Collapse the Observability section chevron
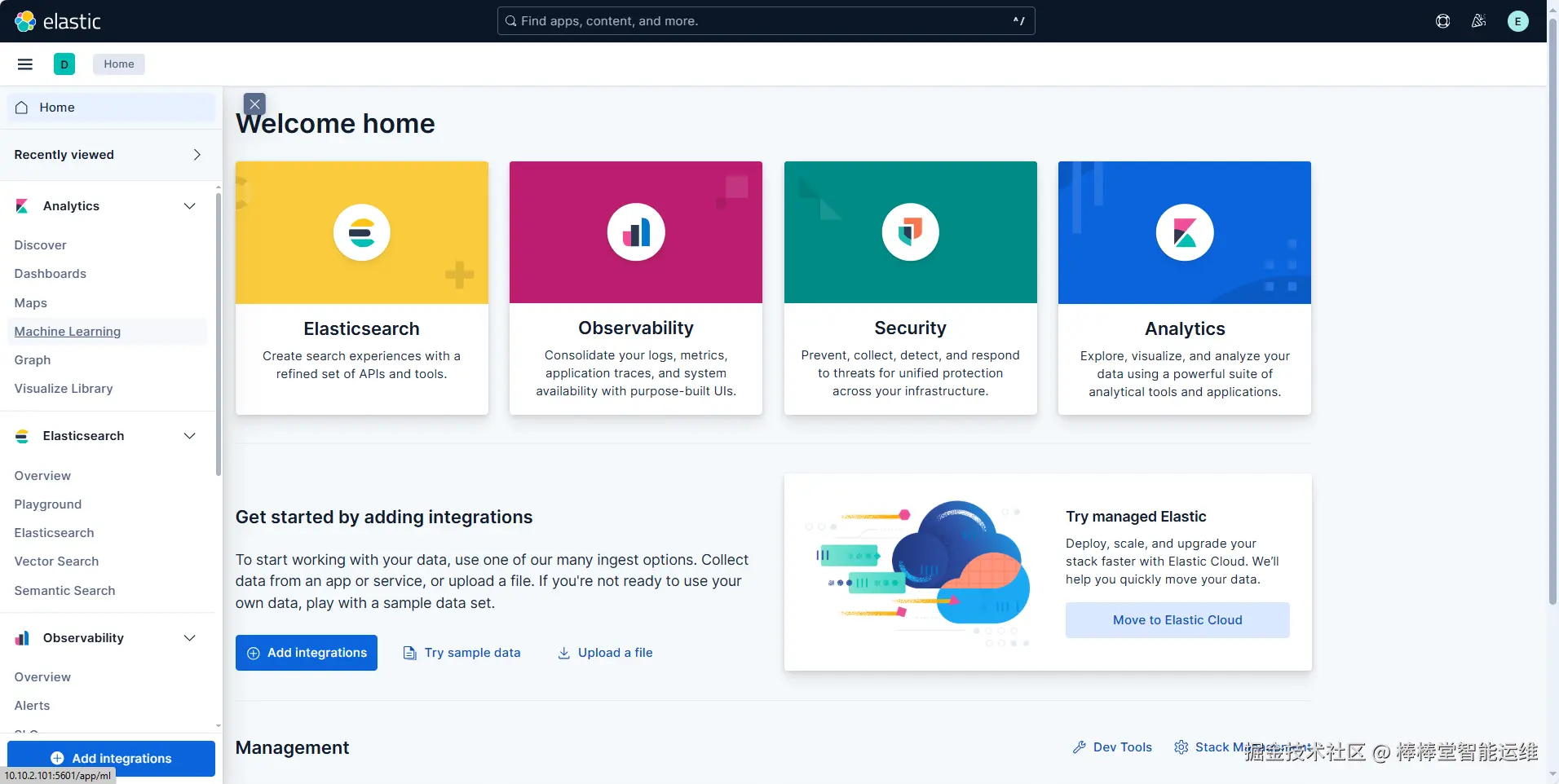 [190, 638]
